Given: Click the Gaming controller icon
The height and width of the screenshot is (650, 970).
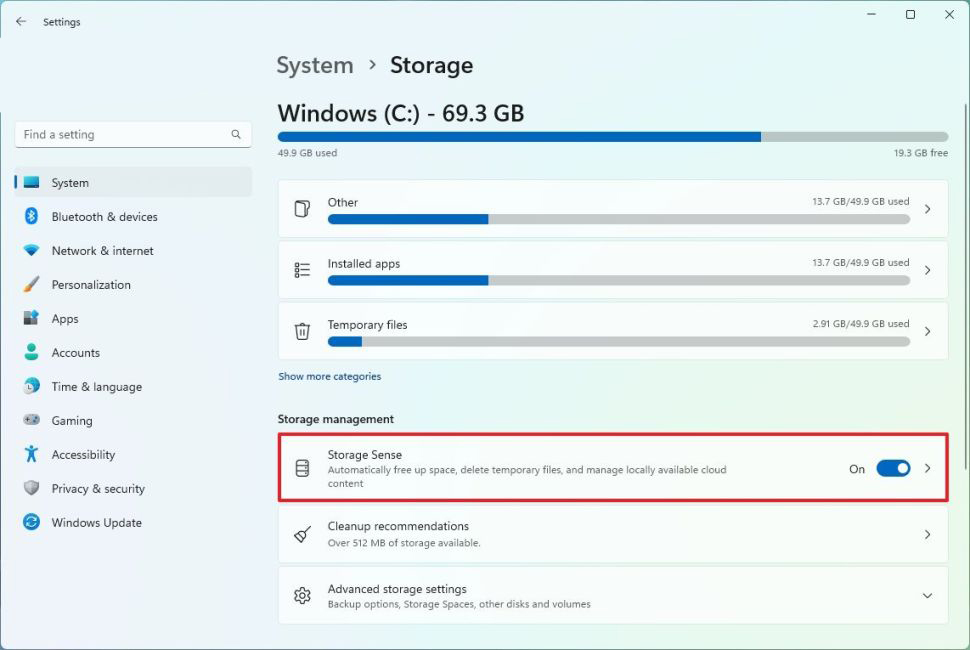Looking at the screenshot, I should tap(31, 421).
